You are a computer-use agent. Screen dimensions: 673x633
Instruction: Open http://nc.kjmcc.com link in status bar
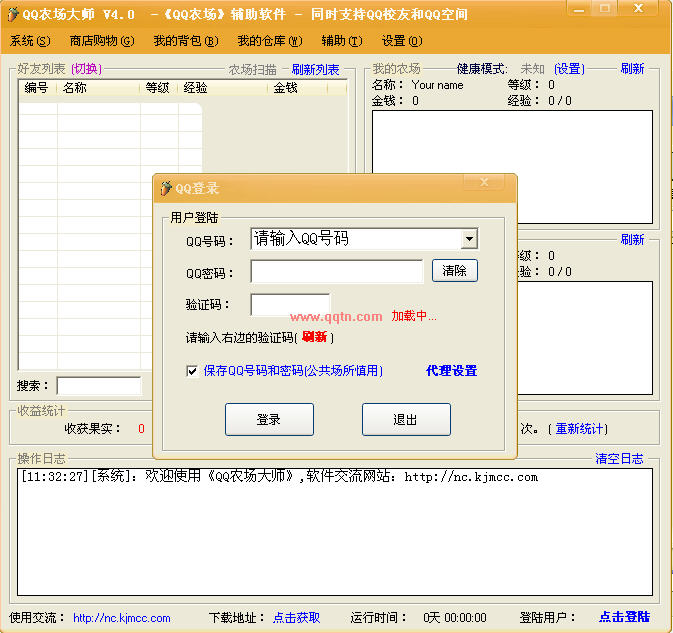[122, 618]
